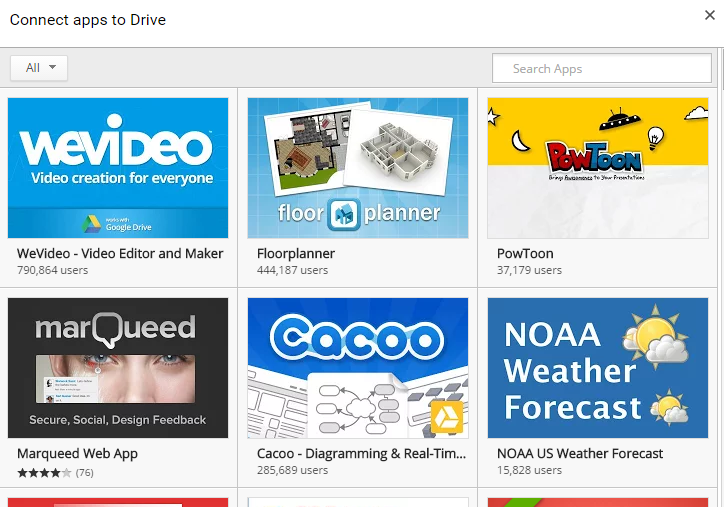This screenshot has height=507, width=724.
Task: Click the WeVideo - Video Editor and Maker title
Action: pyautogui.click(x=120, y=254)
